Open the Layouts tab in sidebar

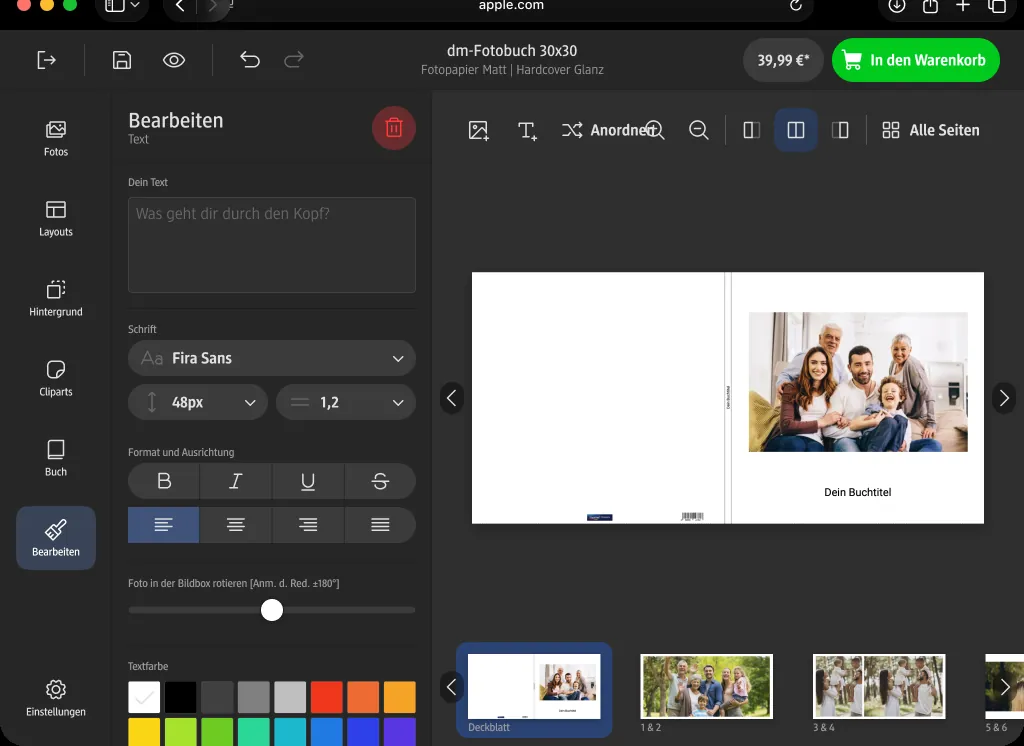tap(56, 219)
